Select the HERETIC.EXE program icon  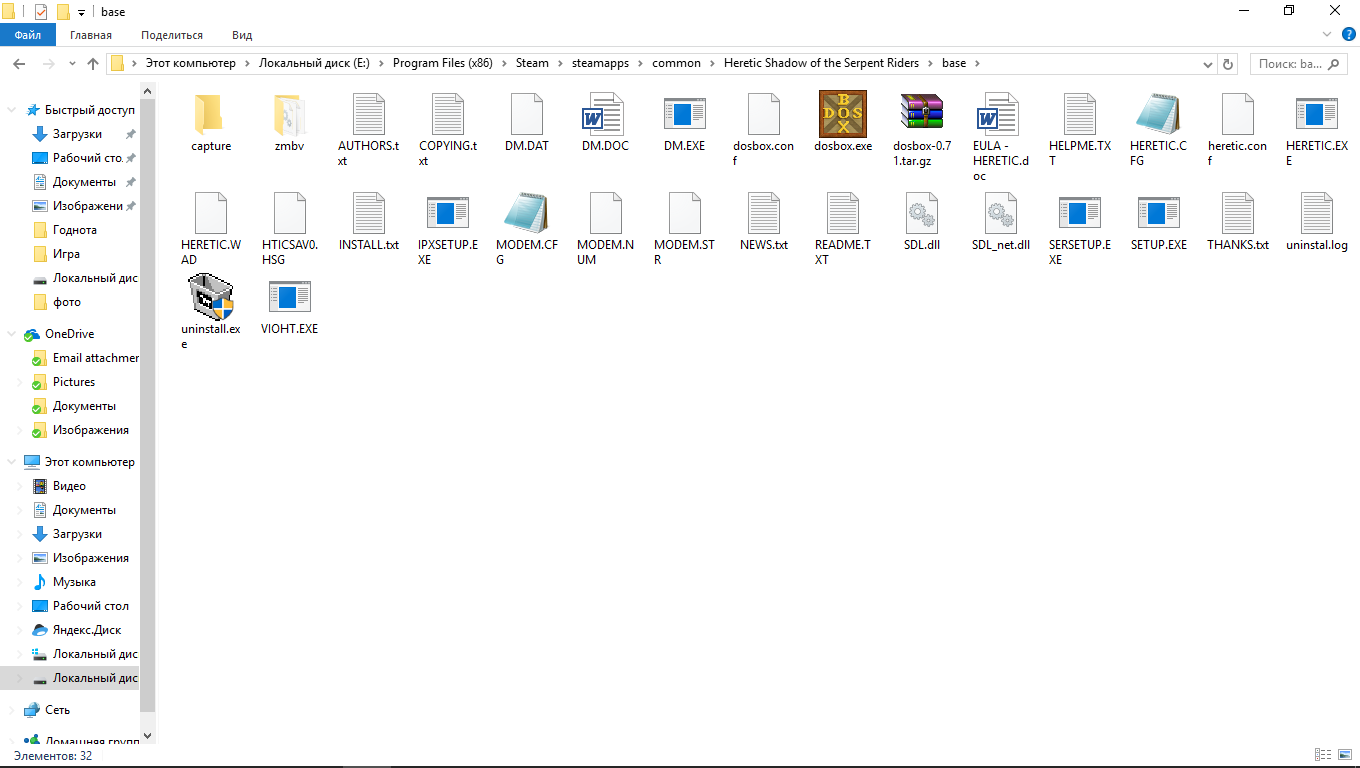point(1316,114)
